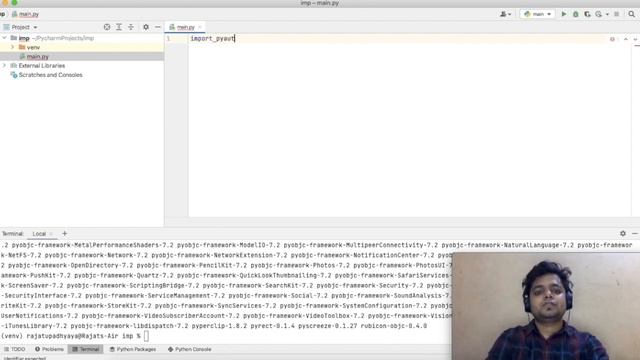
Task: Open Terminal panel settings gear
Action: point(623,233)
